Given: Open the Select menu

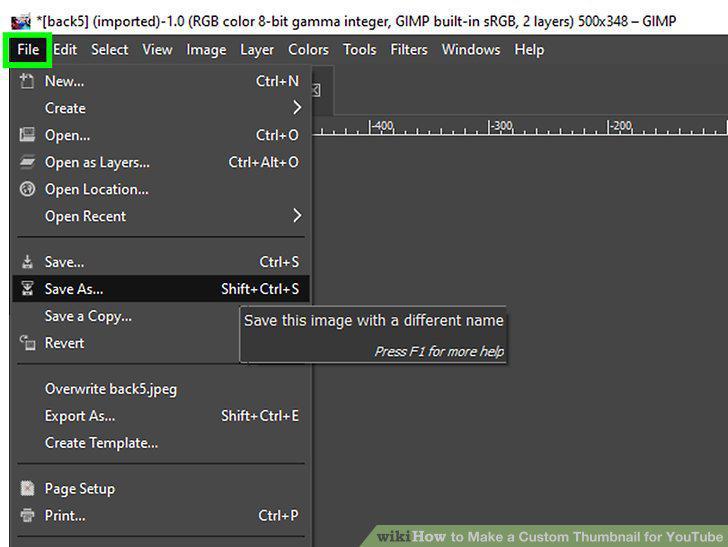Looking at the screenshot, I should click(110, 50).
